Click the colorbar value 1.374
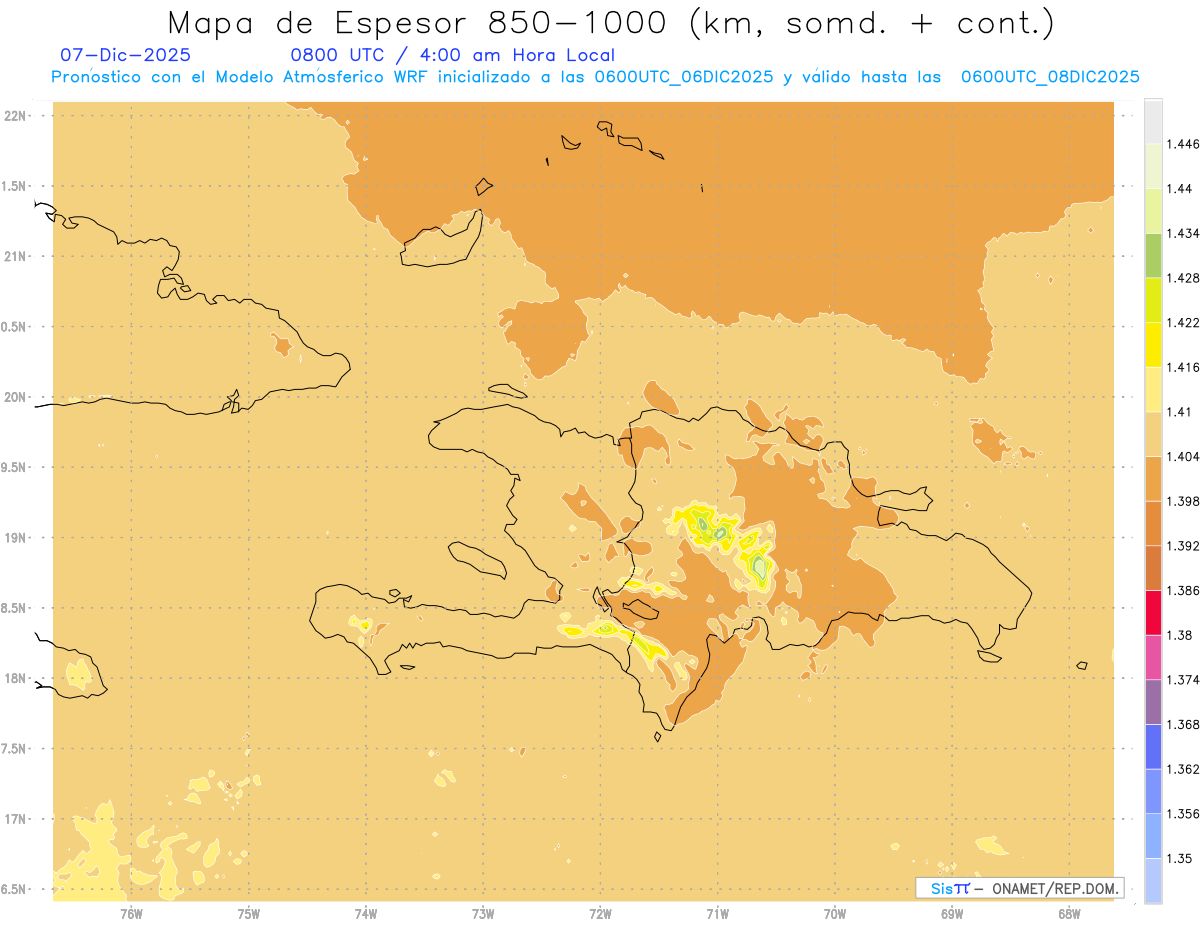 point(1183,679)
